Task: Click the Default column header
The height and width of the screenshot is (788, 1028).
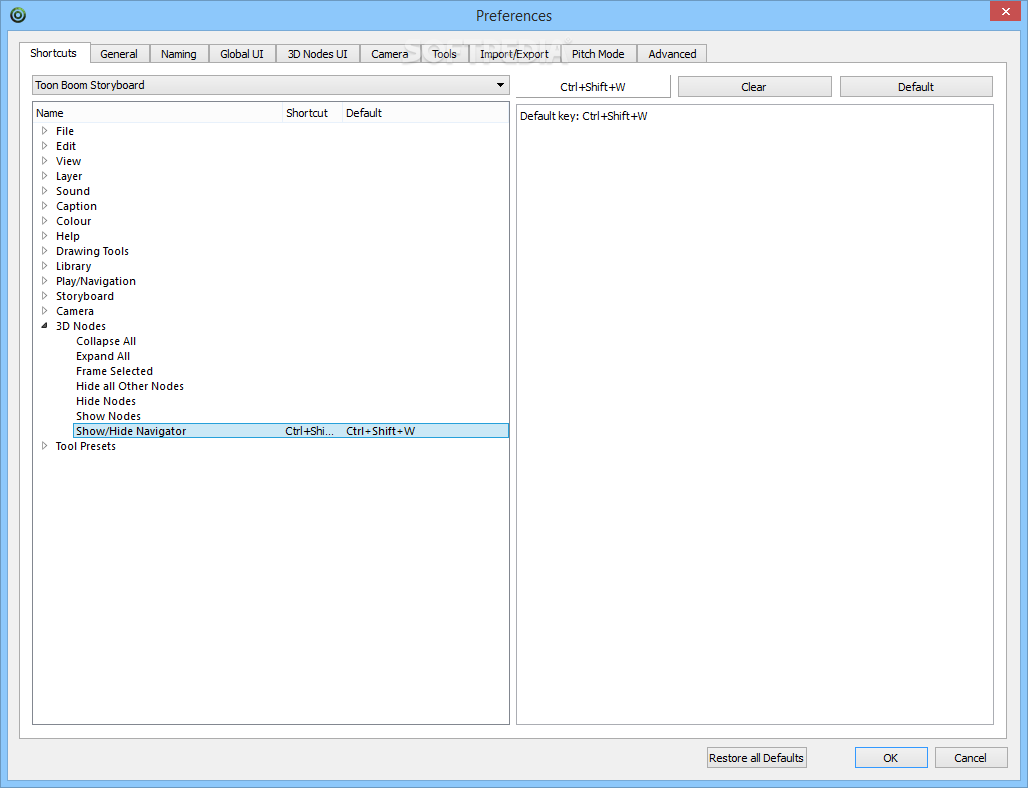Action: [x=425, y=113]
